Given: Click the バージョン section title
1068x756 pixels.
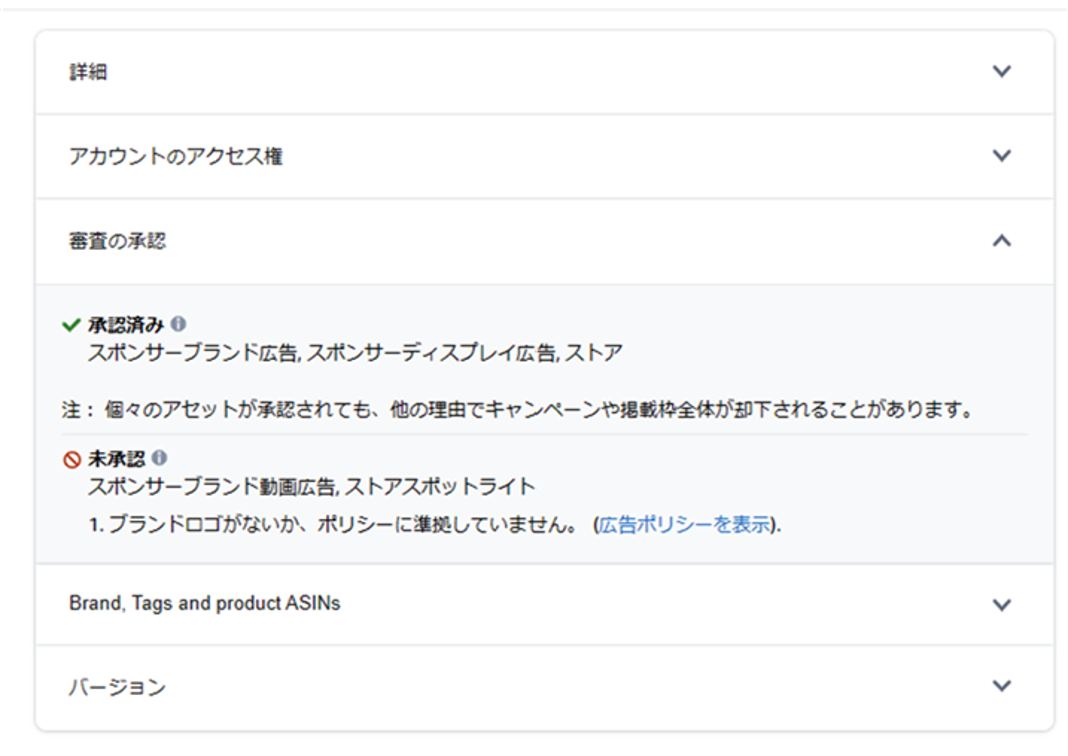Looking at the screenshot, I should (x=117, y=687).
